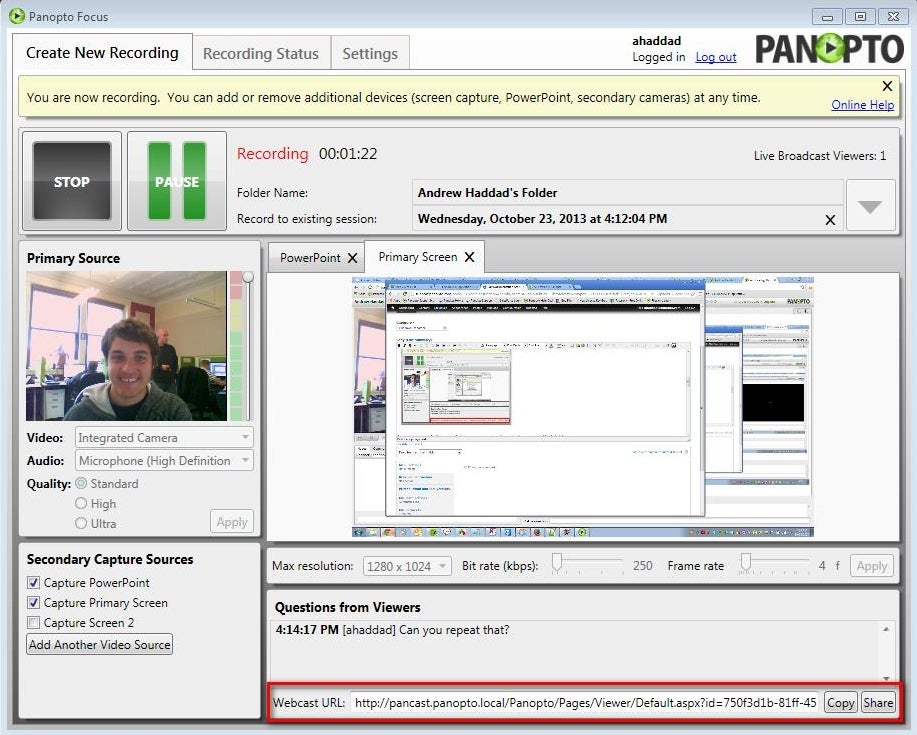
Task: Click Add Another Video Source button
Action: [99, 644]
